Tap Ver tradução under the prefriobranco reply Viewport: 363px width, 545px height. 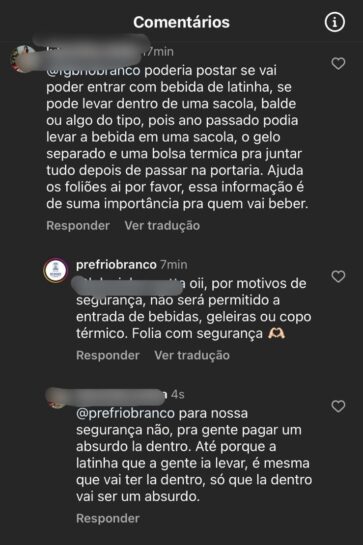pyautogui.click(x=192, y=355)
